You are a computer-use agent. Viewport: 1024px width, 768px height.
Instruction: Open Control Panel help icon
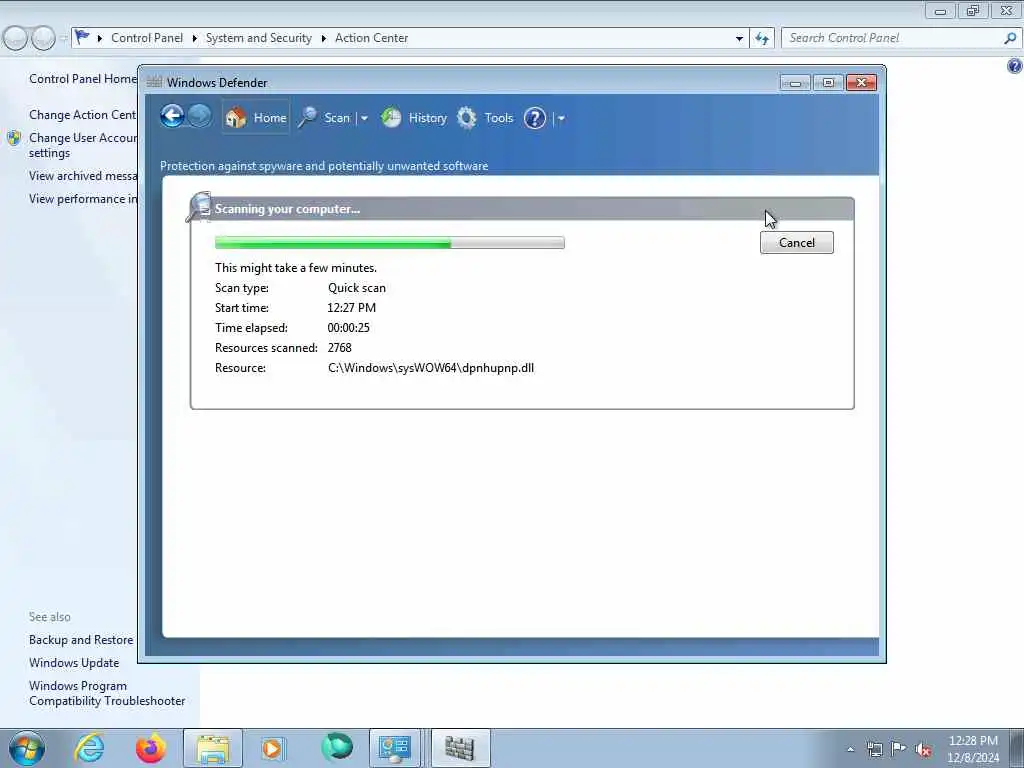(x=1014, y=65)
